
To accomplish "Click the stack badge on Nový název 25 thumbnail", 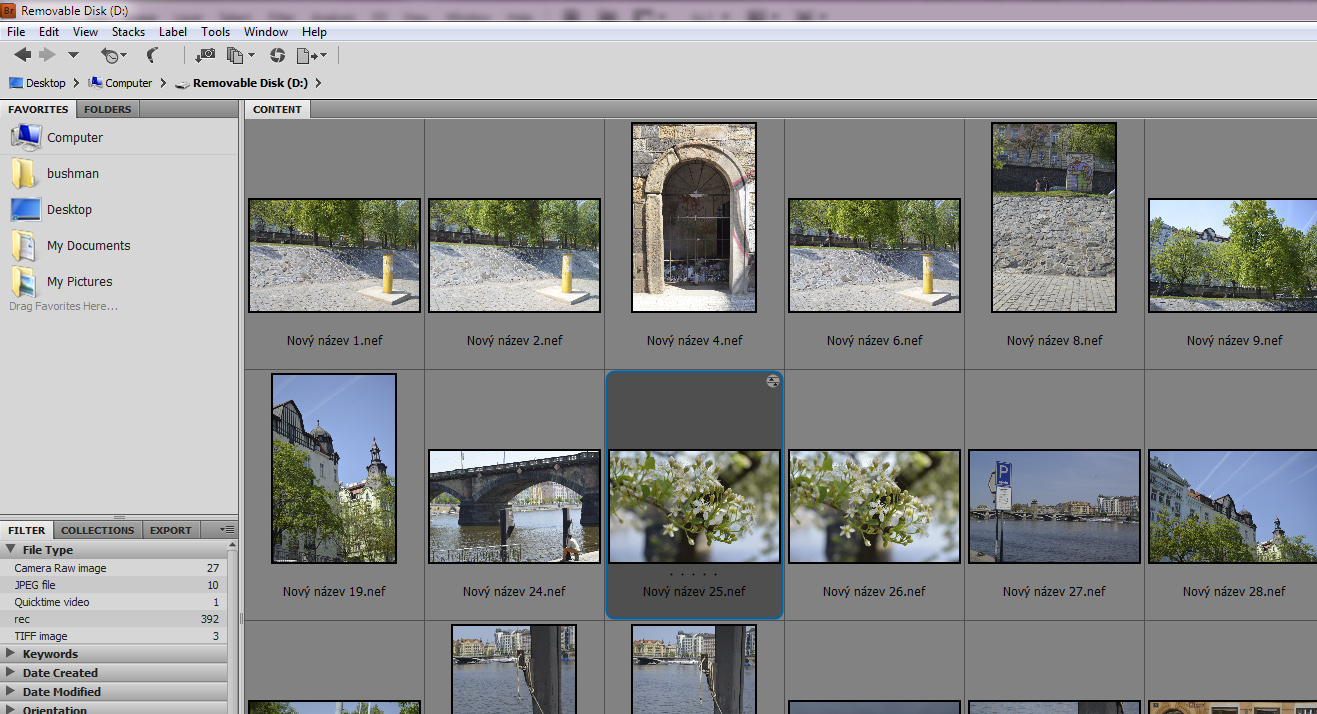I will (x=773, y=381).
